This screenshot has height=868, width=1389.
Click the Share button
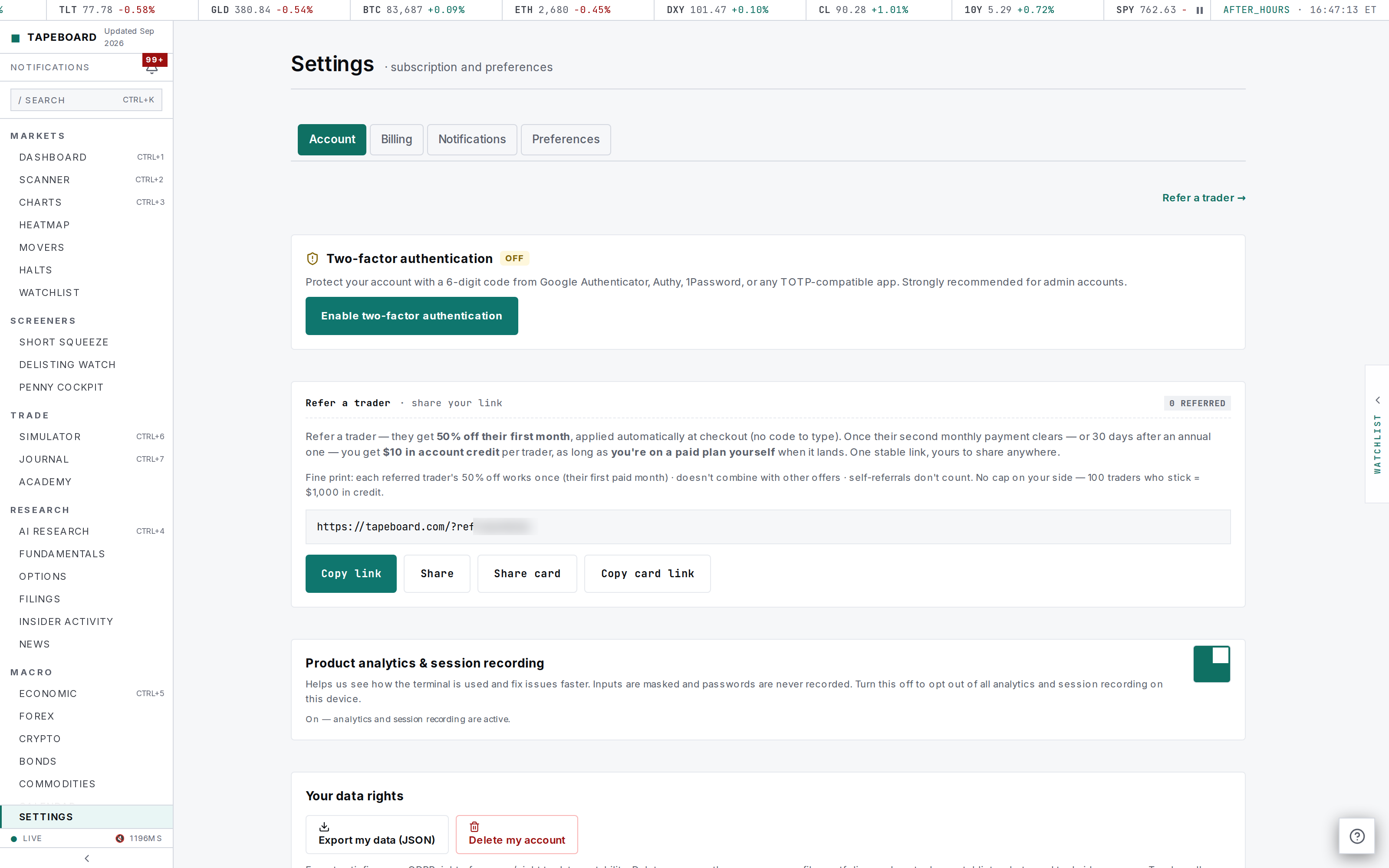pyautogui.click(x=437, y=573)
